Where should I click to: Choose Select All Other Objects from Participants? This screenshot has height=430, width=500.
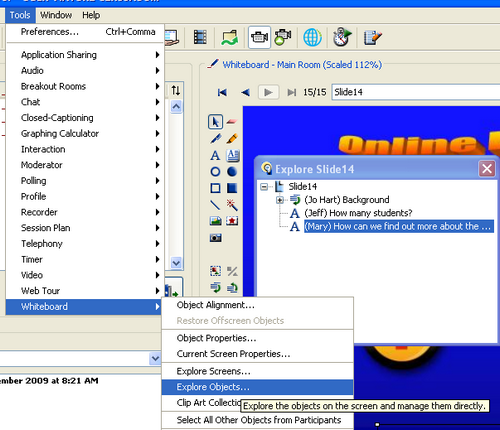tap(257, 420)
